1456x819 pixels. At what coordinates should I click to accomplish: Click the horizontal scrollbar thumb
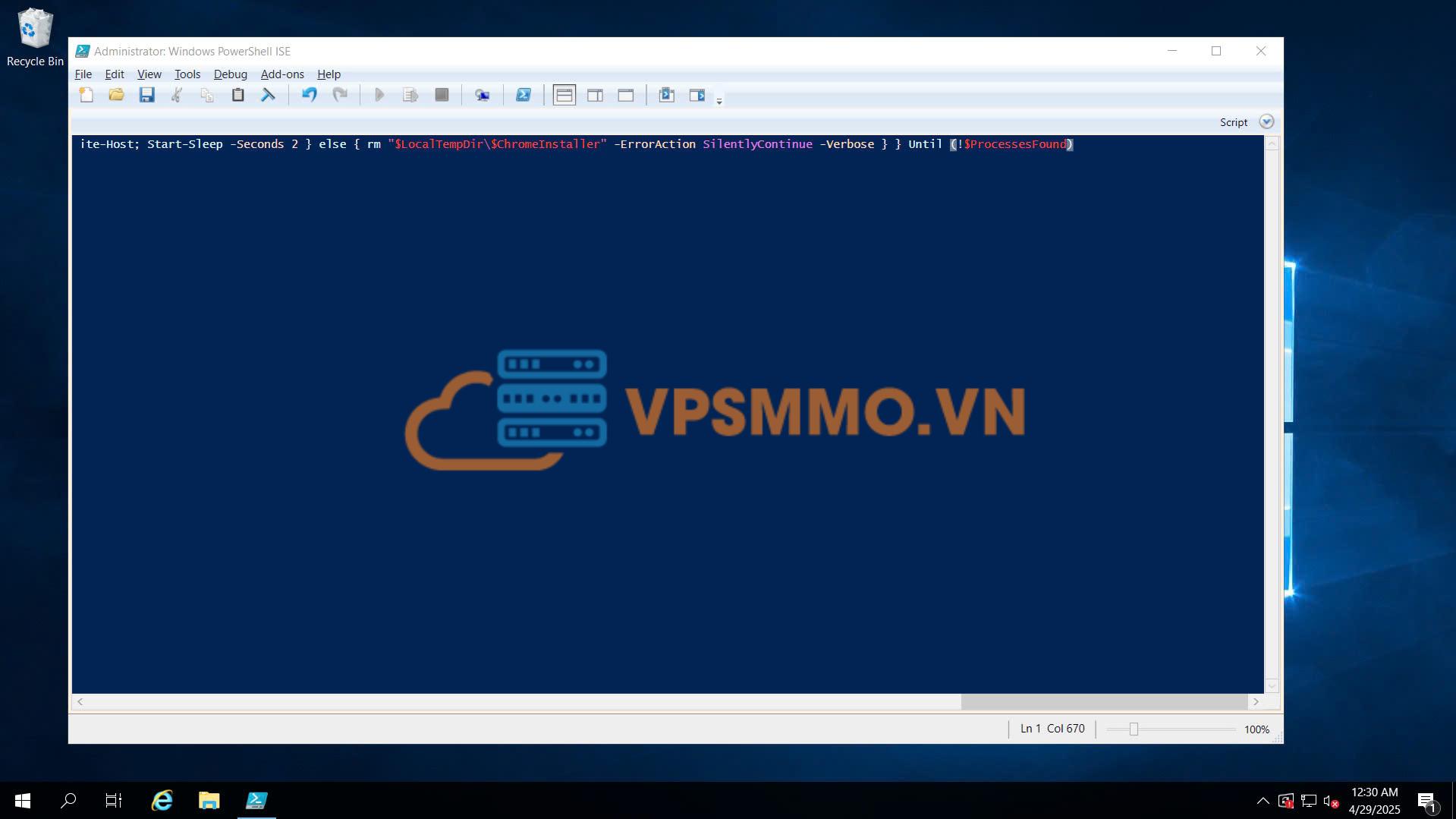[x=1104, y=702]
